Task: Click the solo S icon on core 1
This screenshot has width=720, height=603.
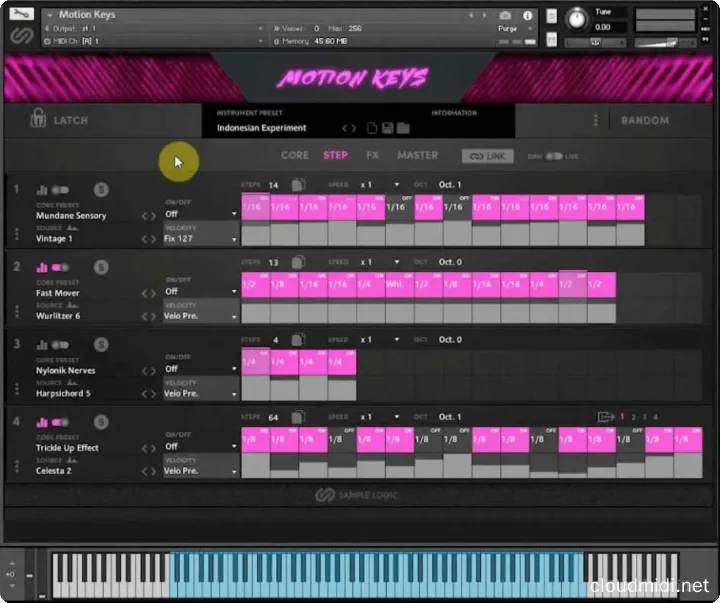Action: (x=100, y=189)
